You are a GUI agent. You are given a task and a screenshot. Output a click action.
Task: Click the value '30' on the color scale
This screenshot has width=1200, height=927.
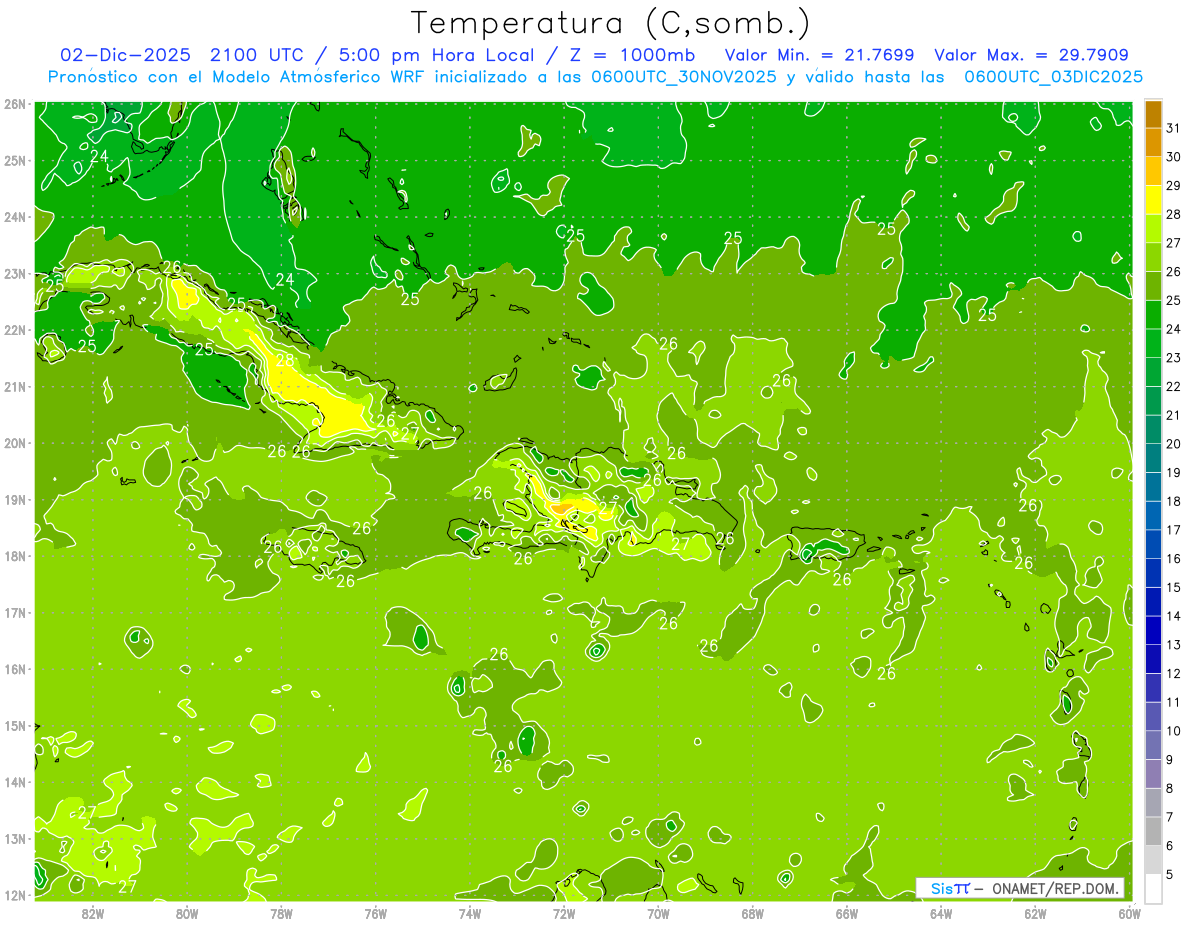(x=1173, y=157)
